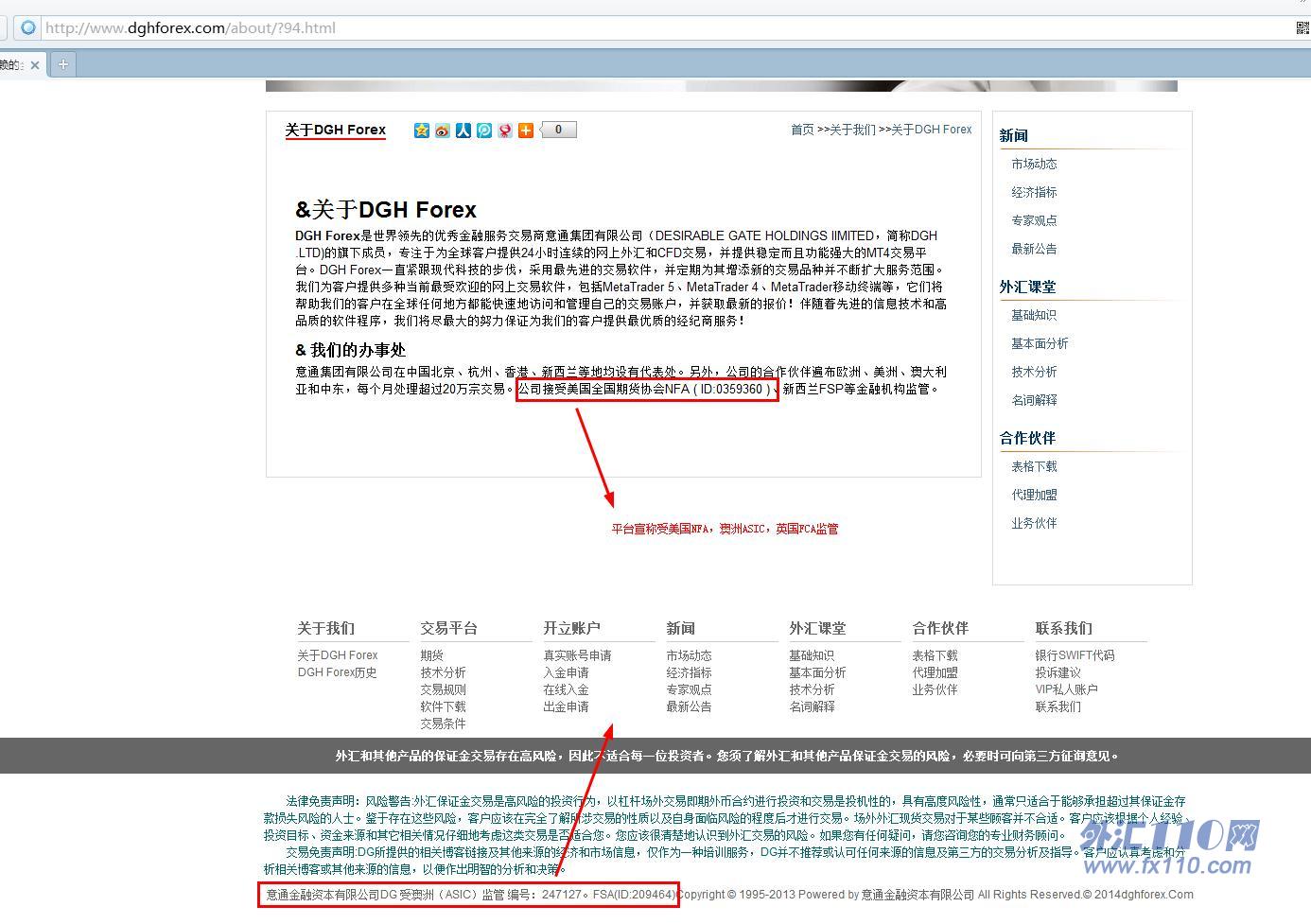Image resolution: width=1311 pixels, height=924 pixels.
Task: Click the 外汇课堂 heading in the right sidebar
Action: [1028, 287]
